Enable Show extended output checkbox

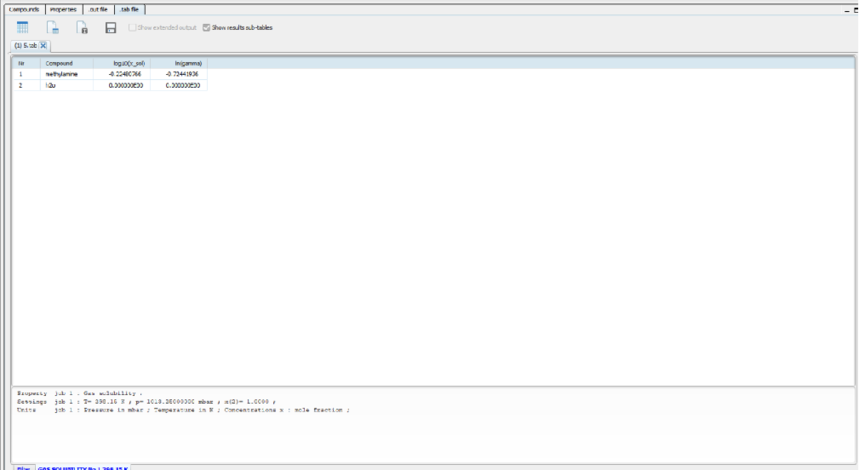132,27
